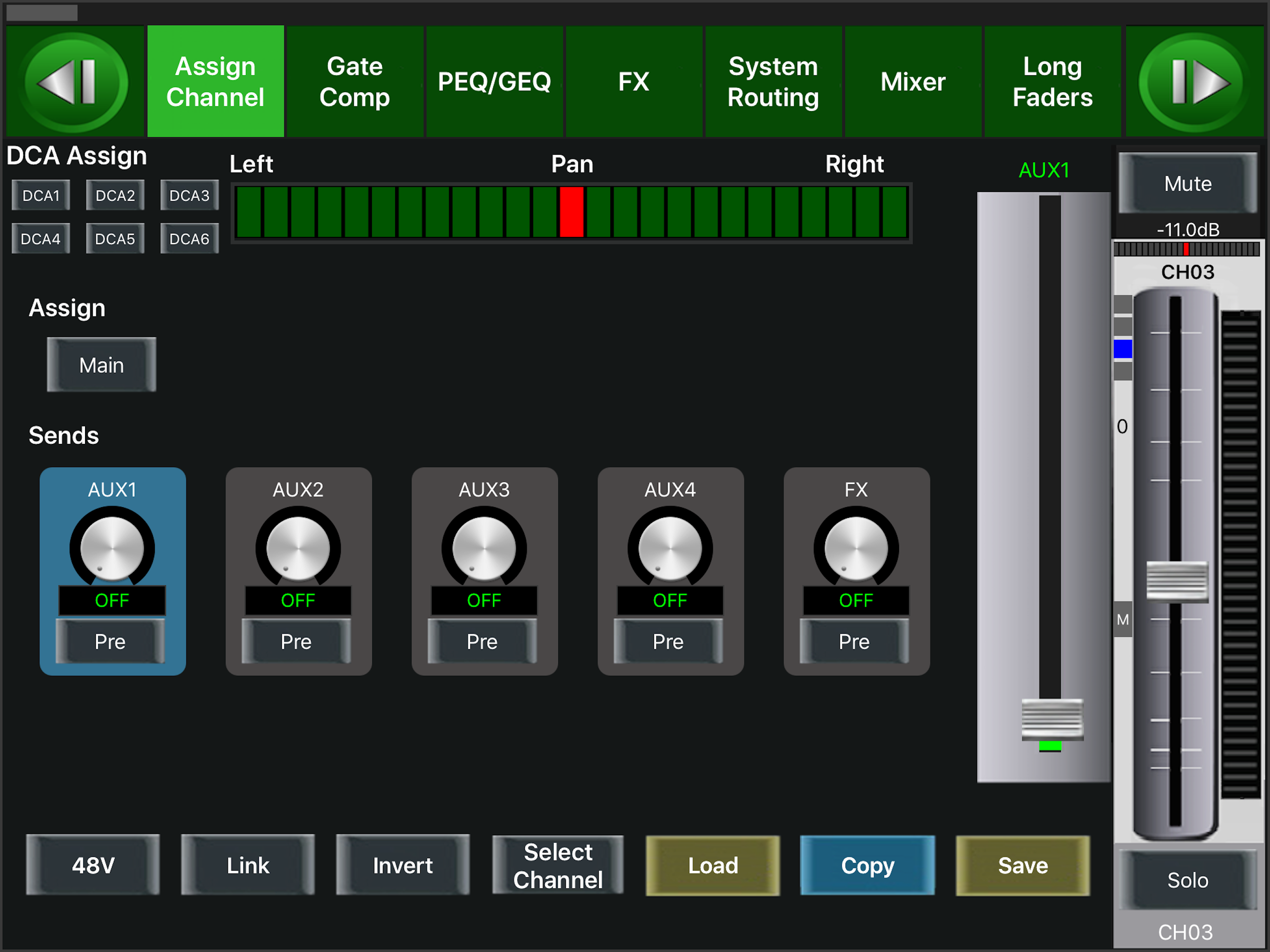Open Select Channel
This screenshot has width=1270, height=952.
coord(558,865)
